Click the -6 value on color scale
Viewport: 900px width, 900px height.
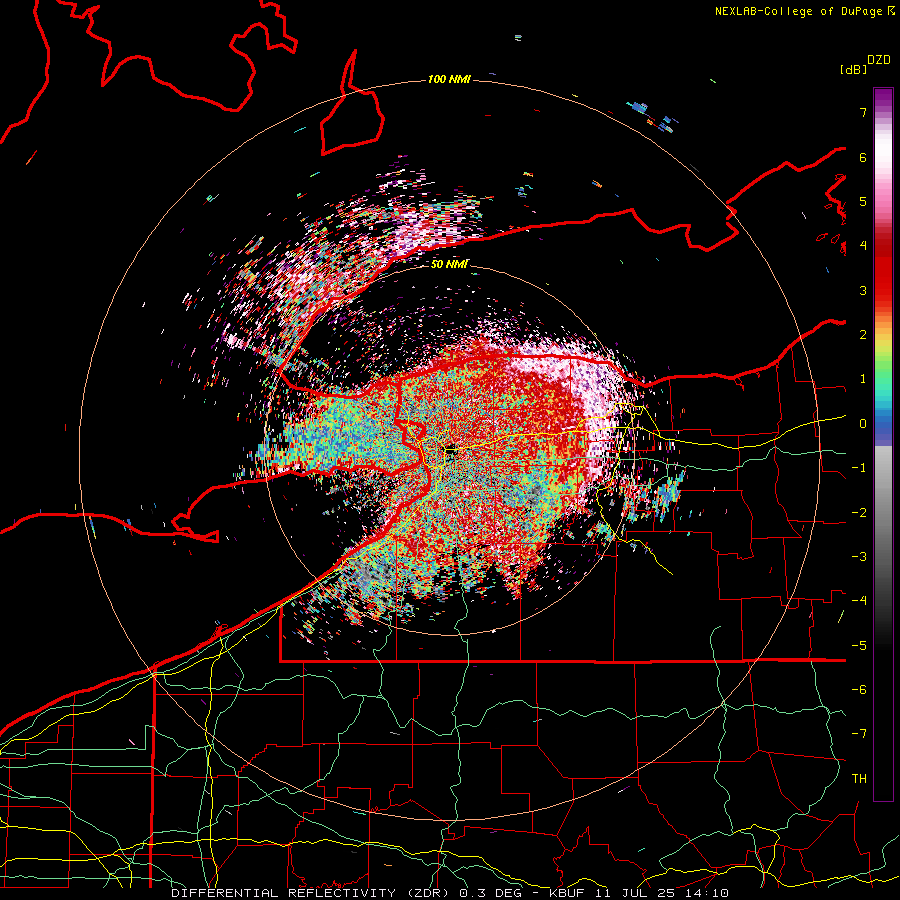(859, 690)
